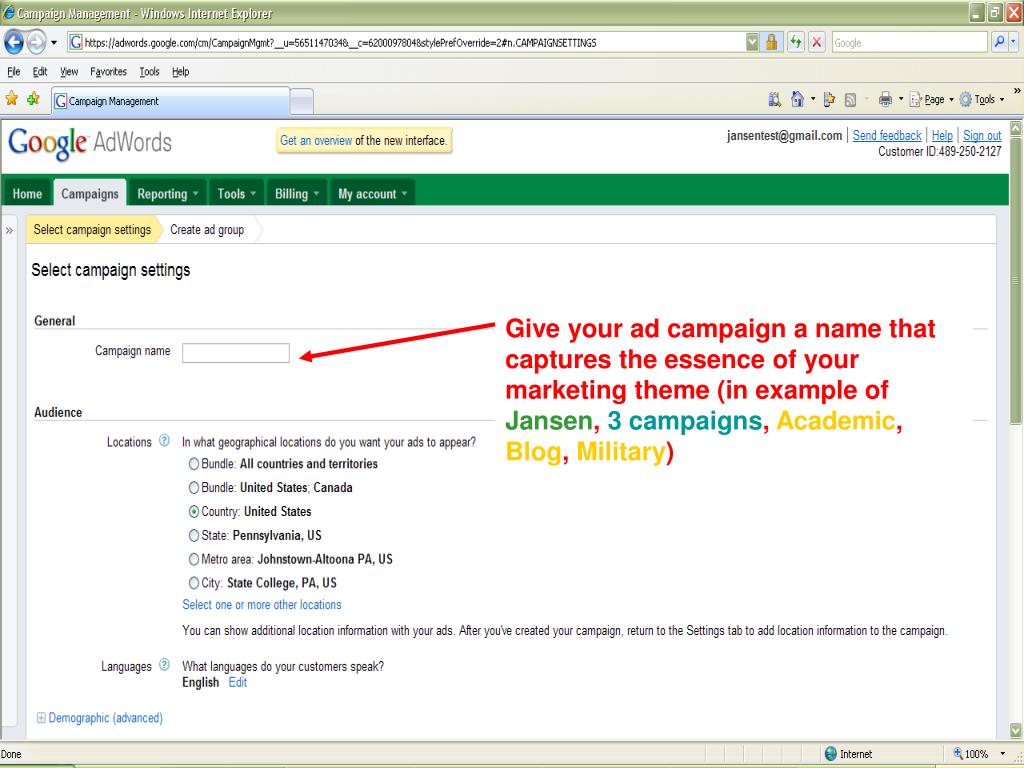
Task: Click the Sign out link
Action: pos(982,135)
